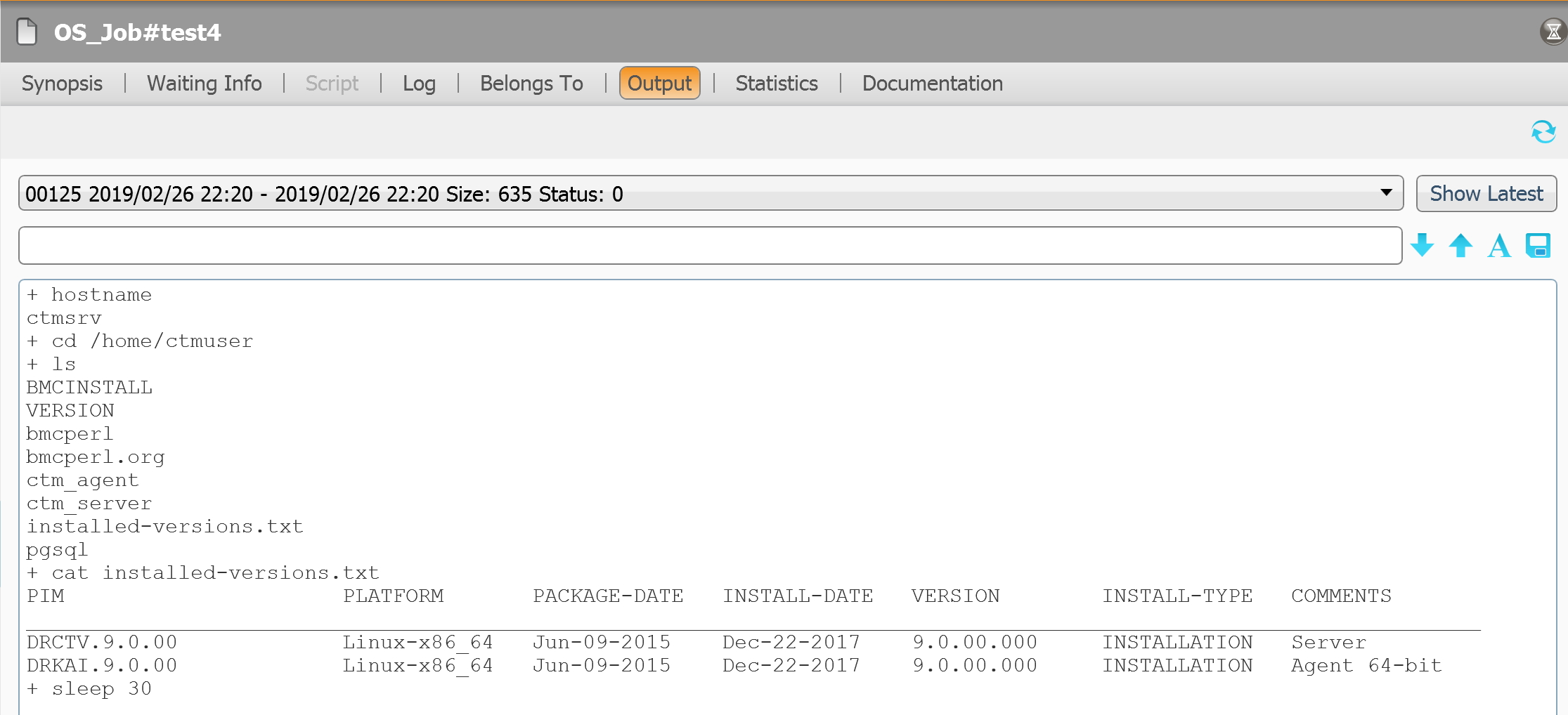Click the hourglass icon in title bar
The height and width of the screenshot is (715, 1568).
1553,32
